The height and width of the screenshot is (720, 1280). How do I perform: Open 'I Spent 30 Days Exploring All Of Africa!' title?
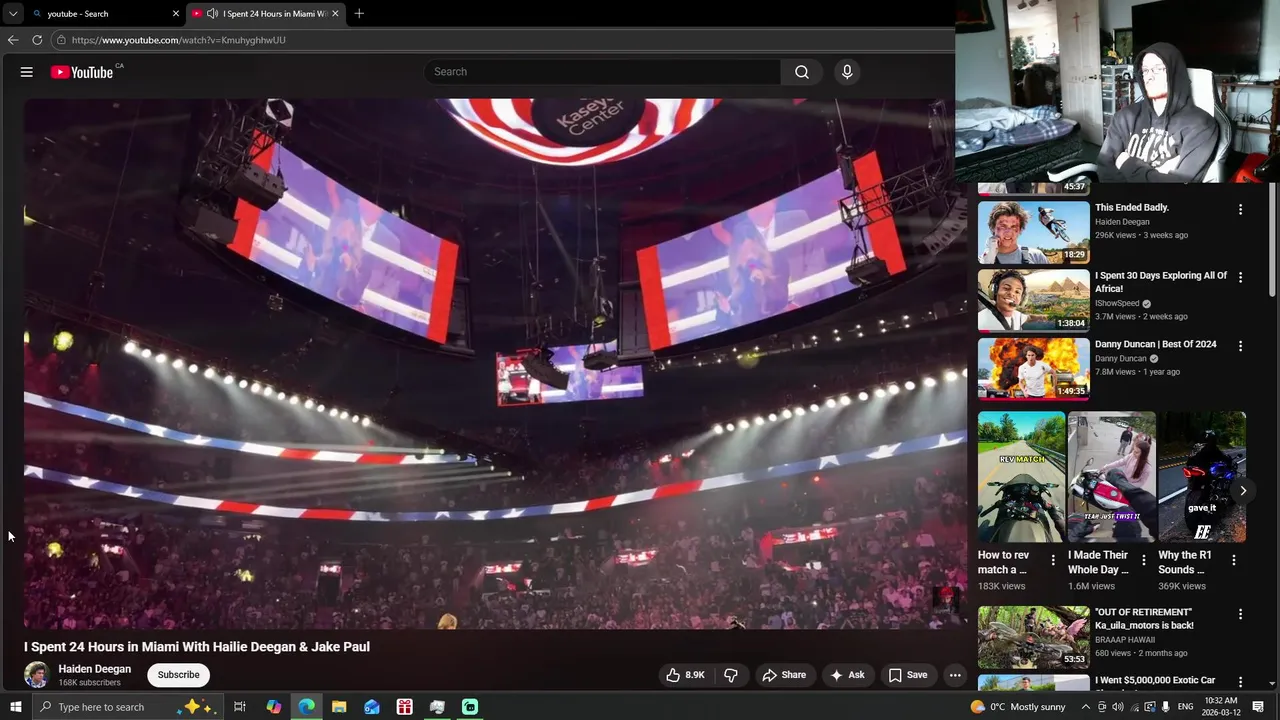pyautogui.click(x=1160, y=282)
